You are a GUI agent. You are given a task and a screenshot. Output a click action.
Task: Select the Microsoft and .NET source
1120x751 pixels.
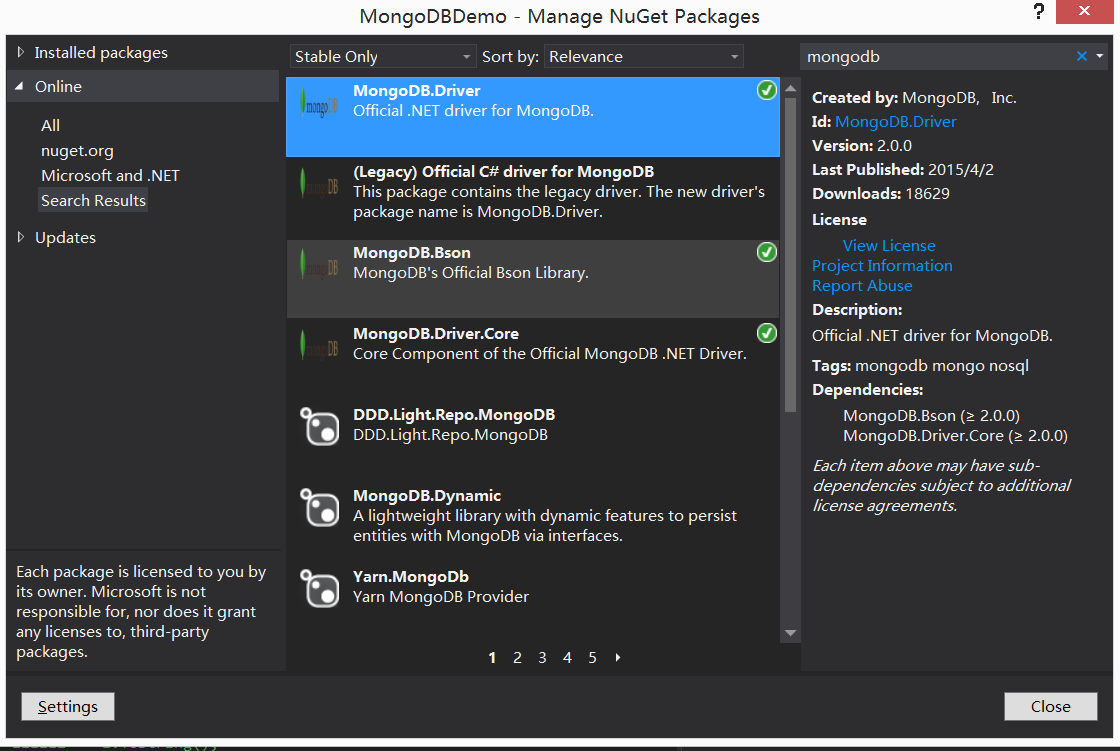(110, 176)
